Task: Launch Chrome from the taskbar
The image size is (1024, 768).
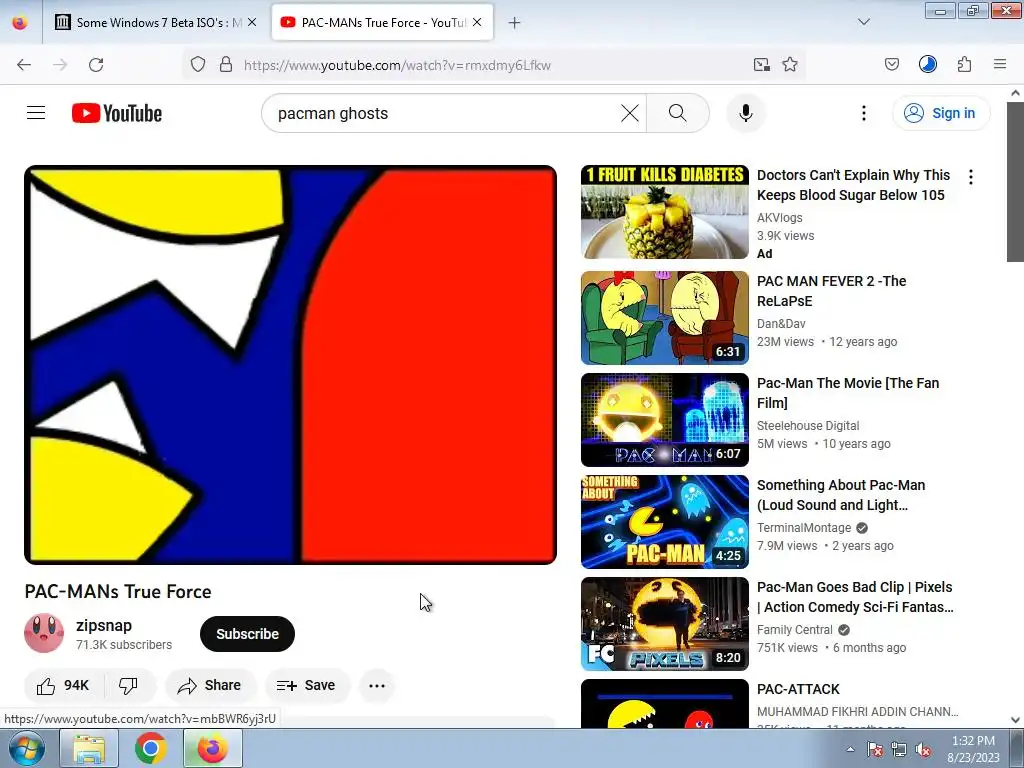Action: click(150, 748)
